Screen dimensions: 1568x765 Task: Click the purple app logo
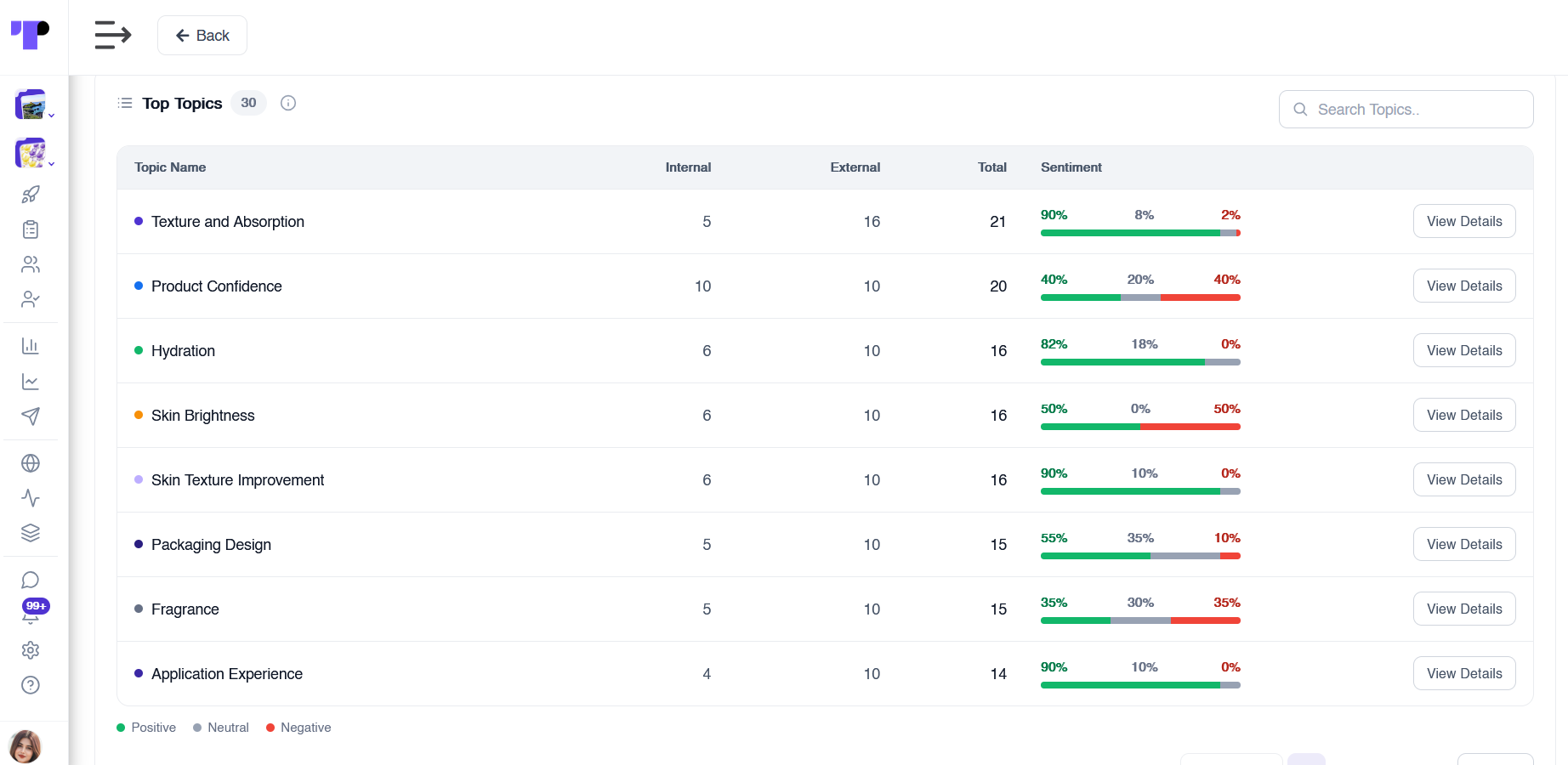pyautogui.click(x=31, y=35)
